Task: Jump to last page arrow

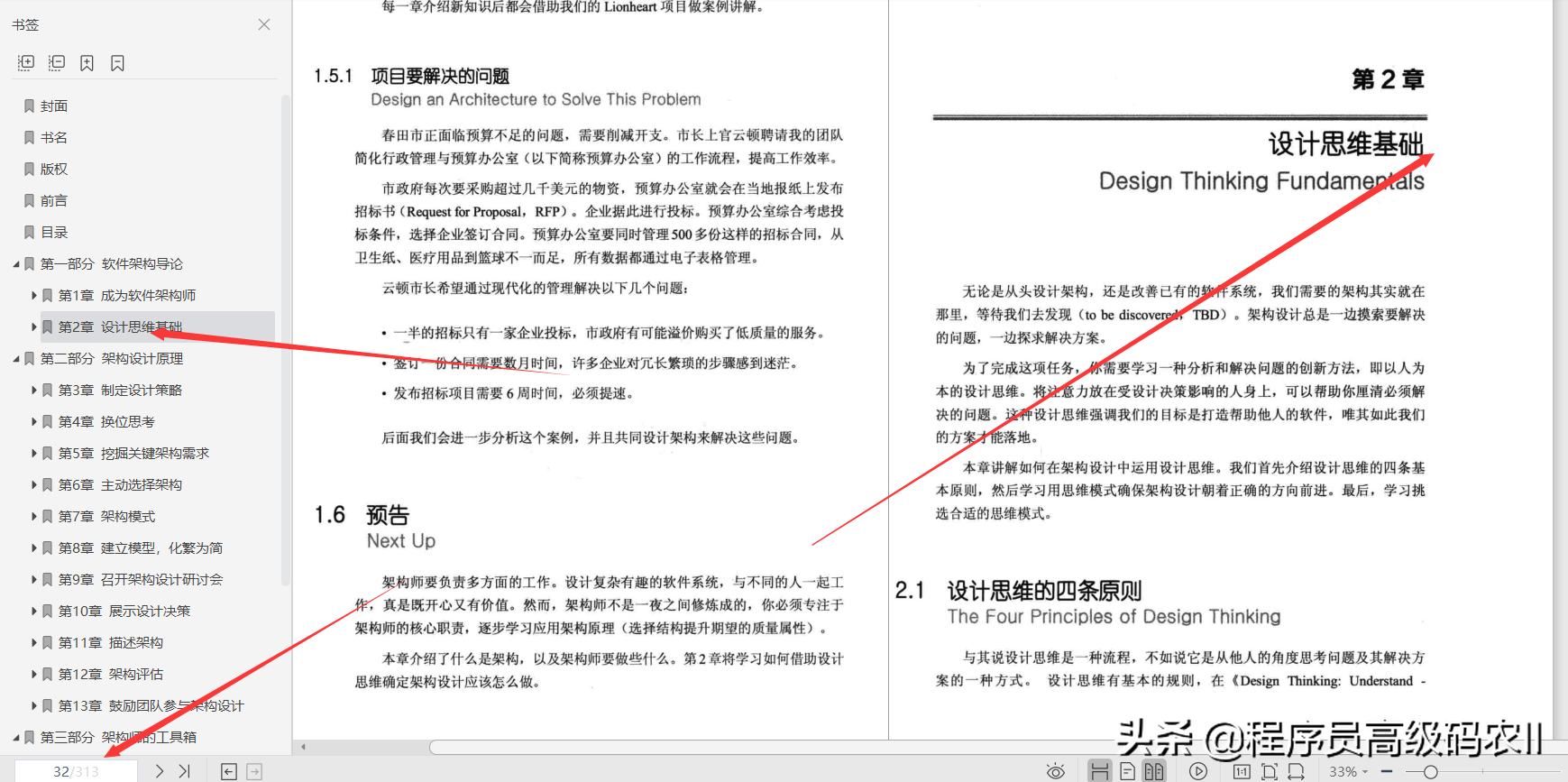Action: coord(185,771)
